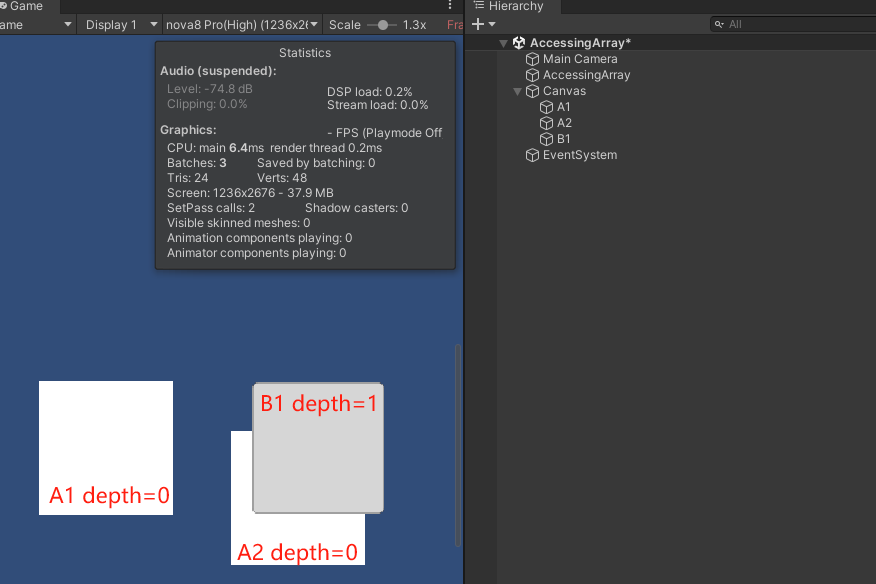Click the Batches: 3 statistic
This screenshot has height=584, width=876.
tap(197, 163)
